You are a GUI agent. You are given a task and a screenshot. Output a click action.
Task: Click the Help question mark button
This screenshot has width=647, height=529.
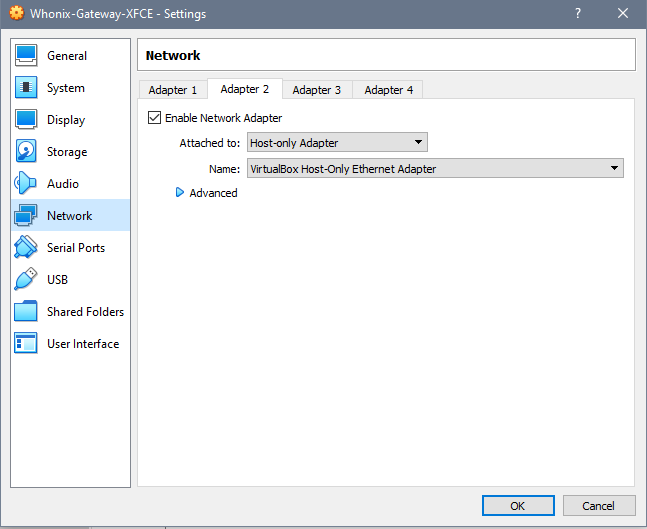click(x=577, y=13)
